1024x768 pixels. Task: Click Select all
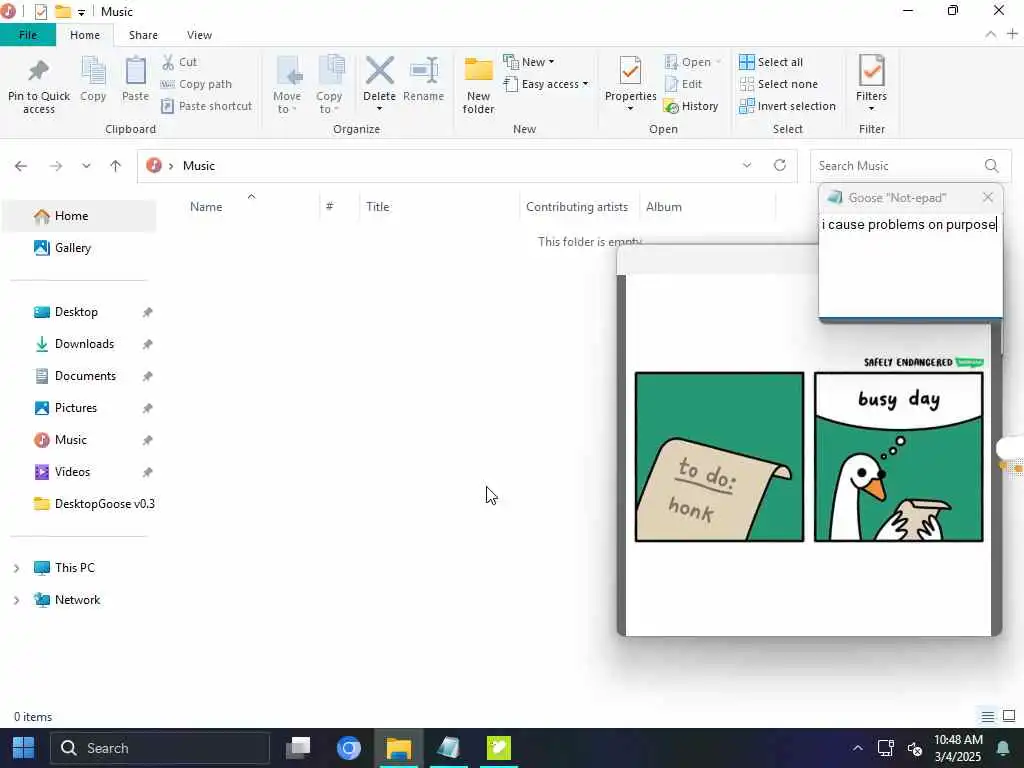click(x=771, y=62)
